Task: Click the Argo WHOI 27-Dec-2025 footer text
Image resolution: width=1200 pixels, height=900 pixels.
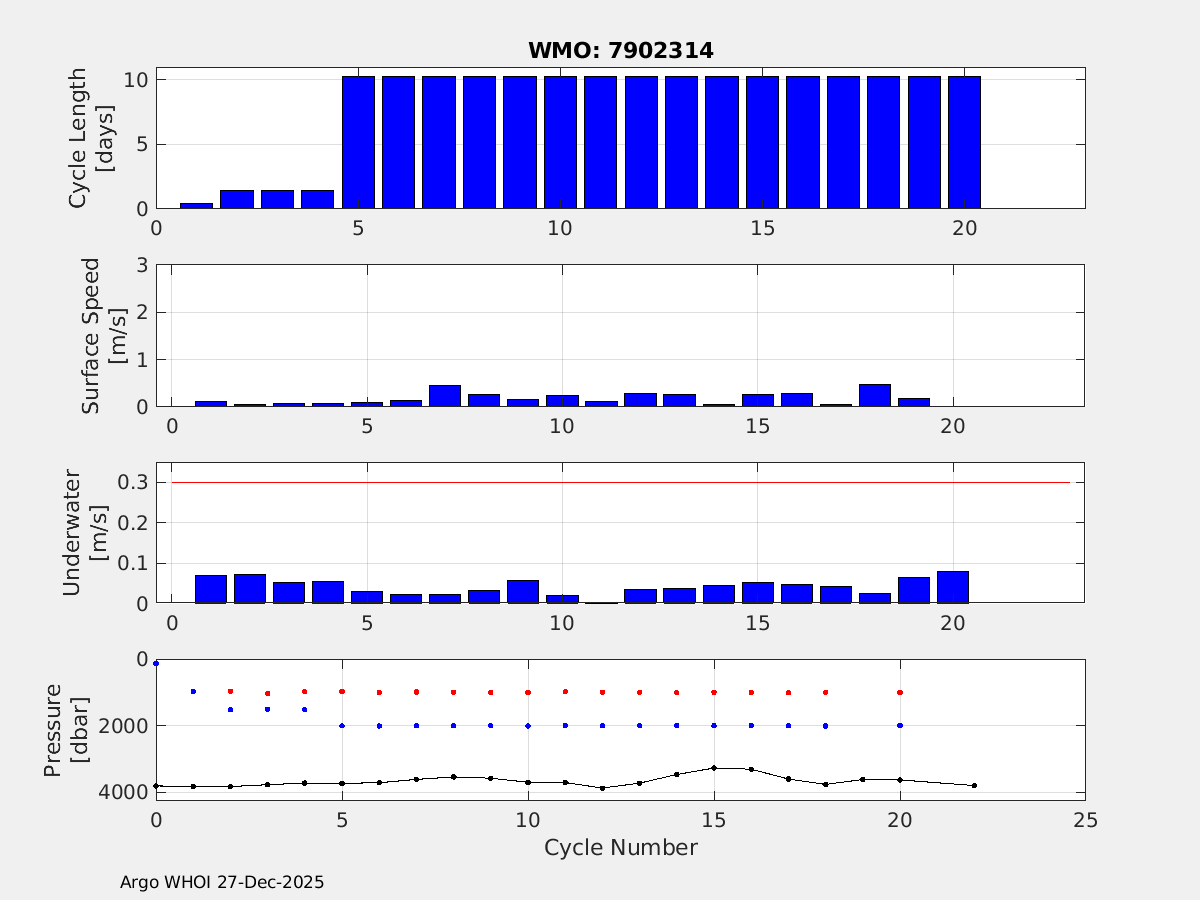Action: click(x=222, y=882)
